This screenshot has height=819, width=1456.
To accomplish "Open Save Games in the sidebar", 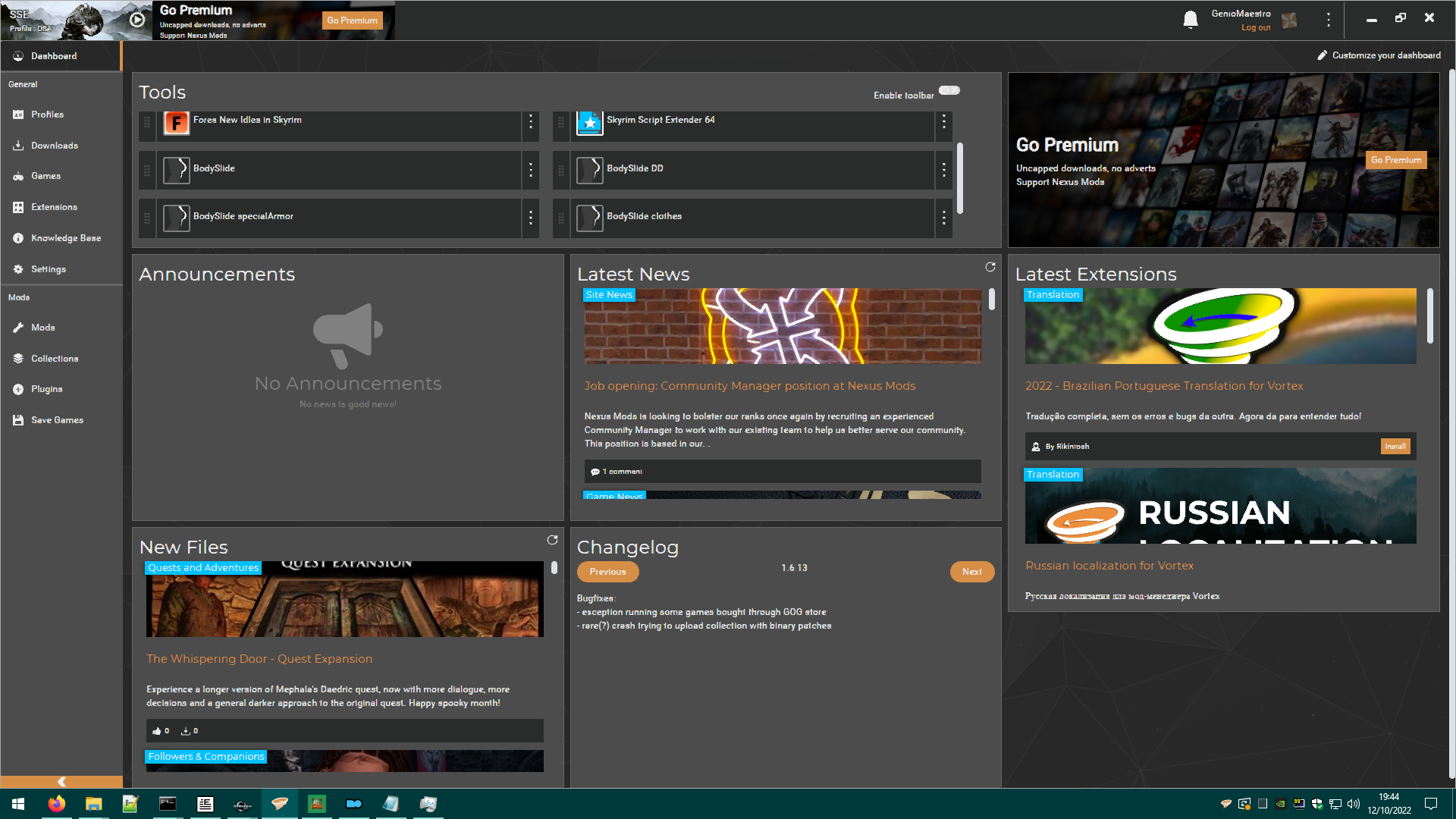I will point(61,420).
